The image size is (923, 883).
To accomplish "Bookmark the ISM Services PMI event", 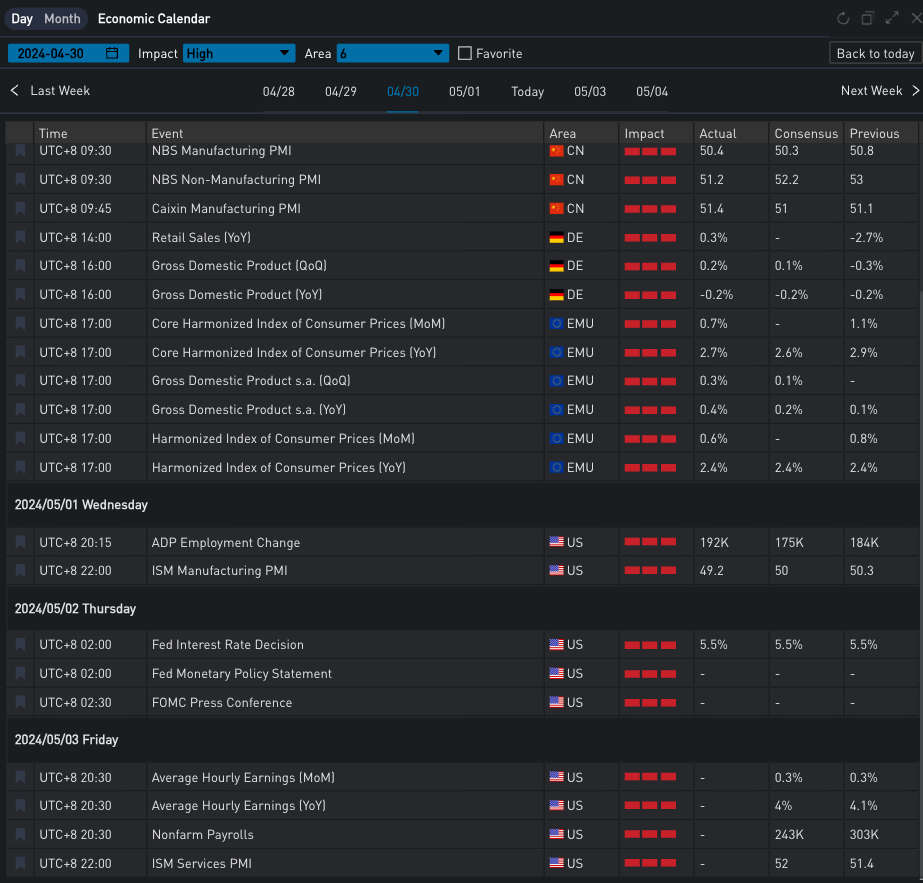I will [x=20, y=863].
